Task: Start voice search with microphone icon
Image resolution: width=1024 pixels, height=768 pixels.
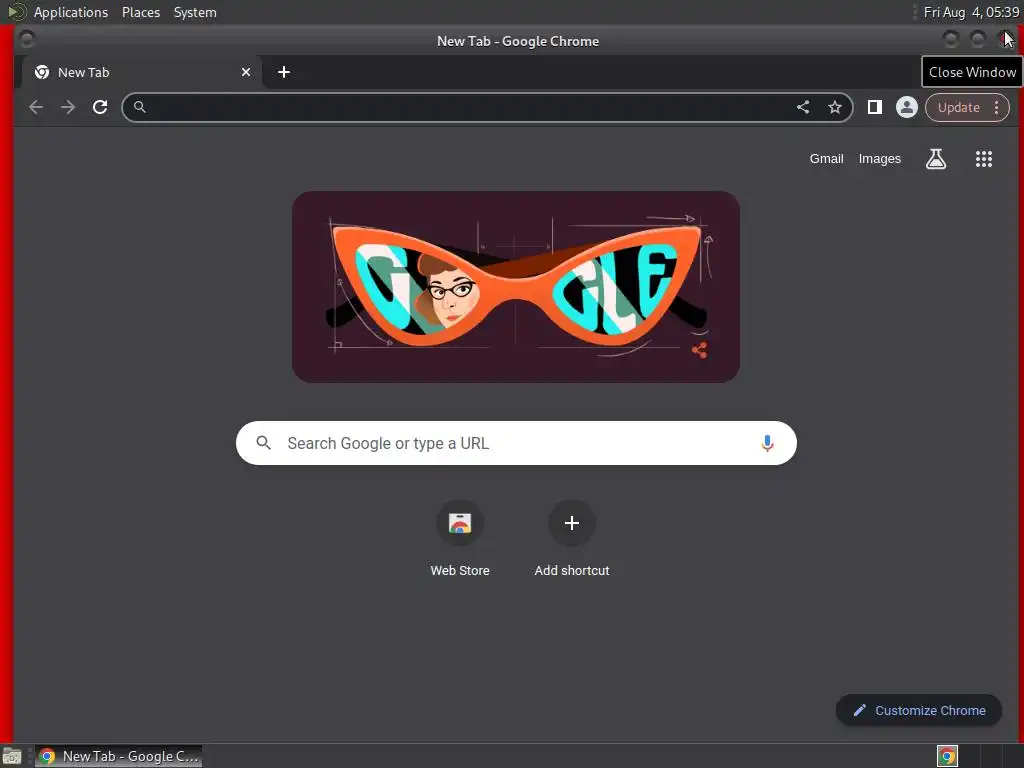Action: [767, 443]
